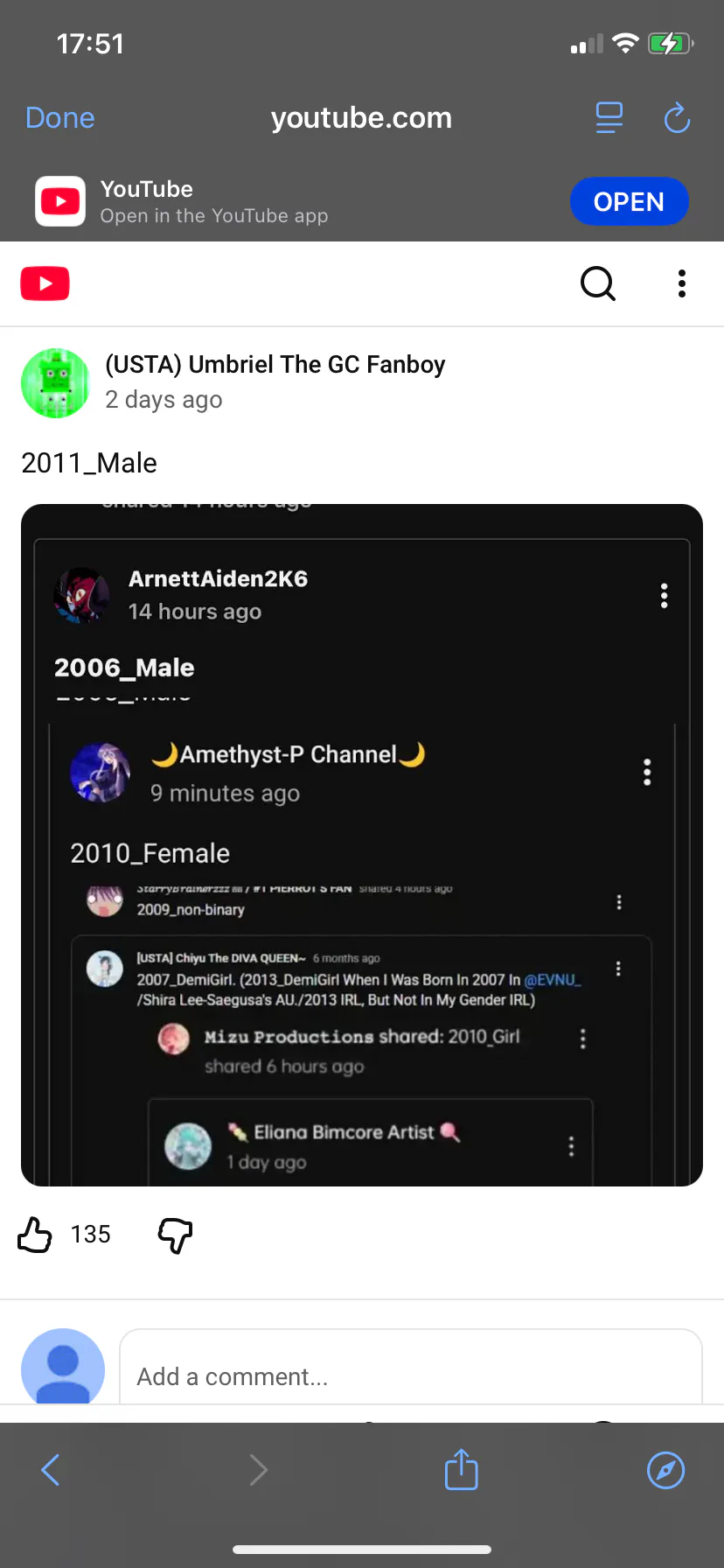Open Amethyst-P Channel post options menu
Screen dimensions: 724x1568
[x=647, y=772]
